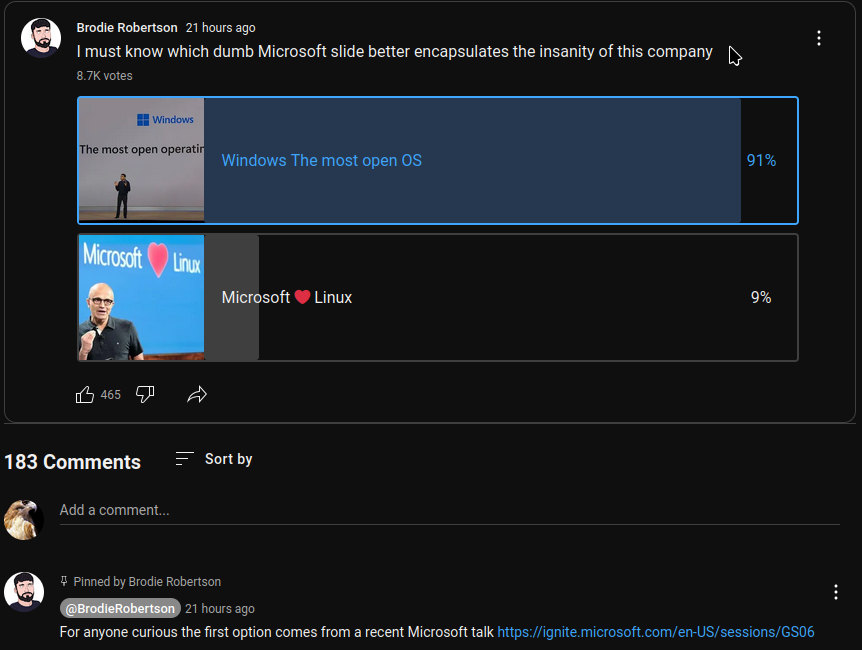Open the @BrodieRobertson handle on pinned comment
862x650 pixels.
point(120,608)
